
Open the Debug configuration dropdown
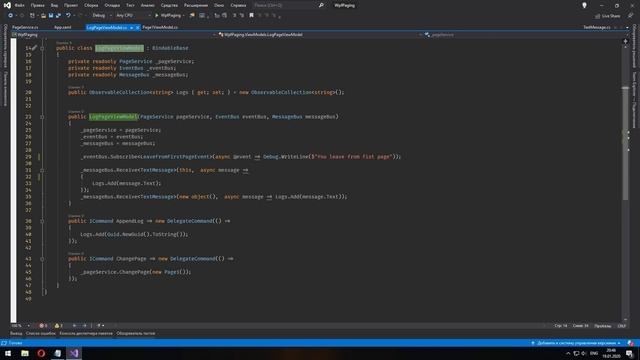coord(101,16)
